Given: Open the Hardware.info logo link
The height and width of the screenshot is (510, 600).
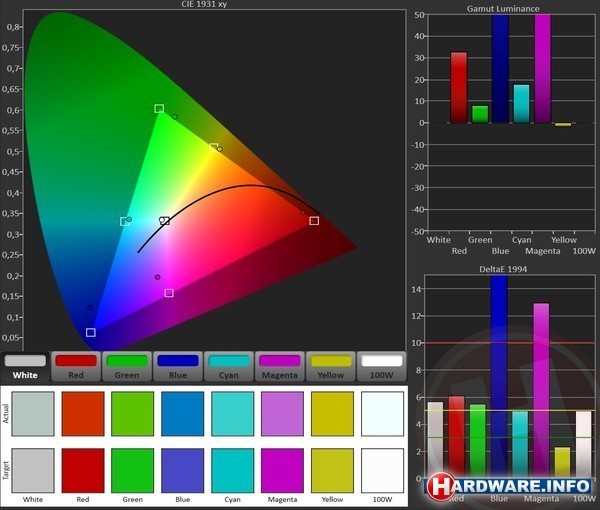Looking at the screenshot, I should [510, 487].
